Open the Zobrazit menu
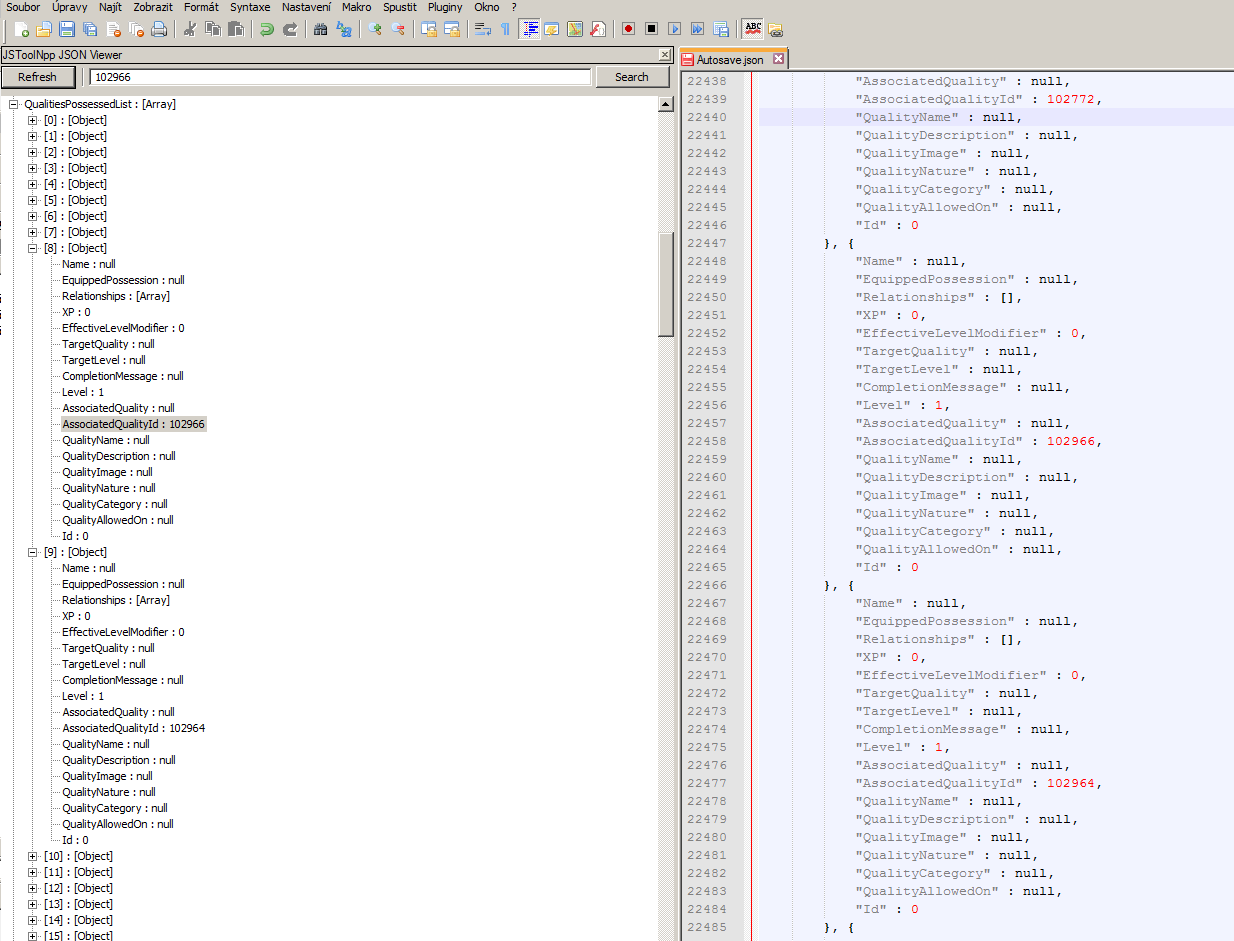1234x941 pixels. point(153,7)
